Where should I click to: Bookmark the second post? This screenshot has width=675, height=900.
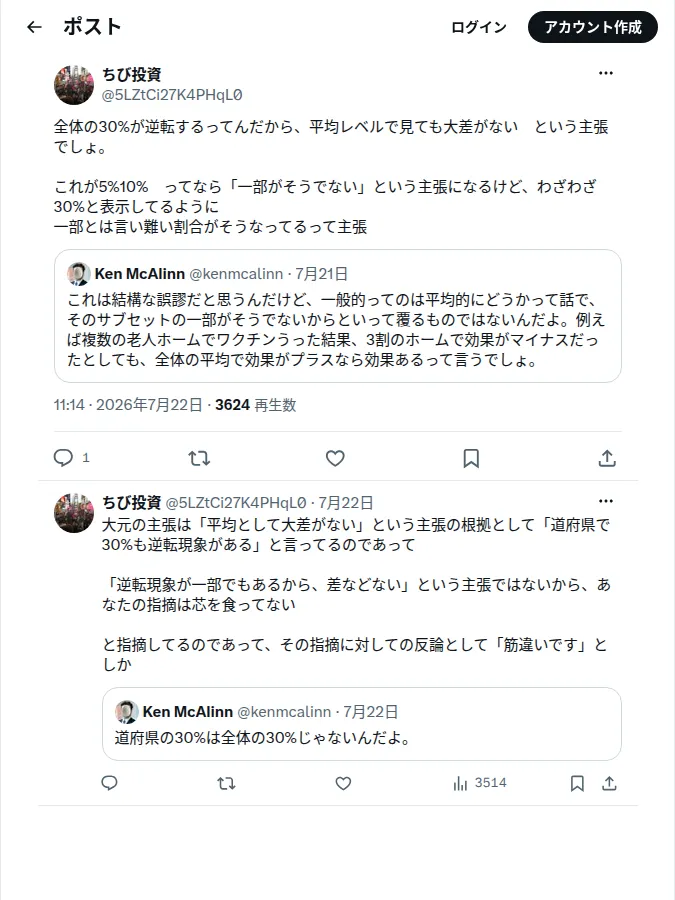click(577, 783)
